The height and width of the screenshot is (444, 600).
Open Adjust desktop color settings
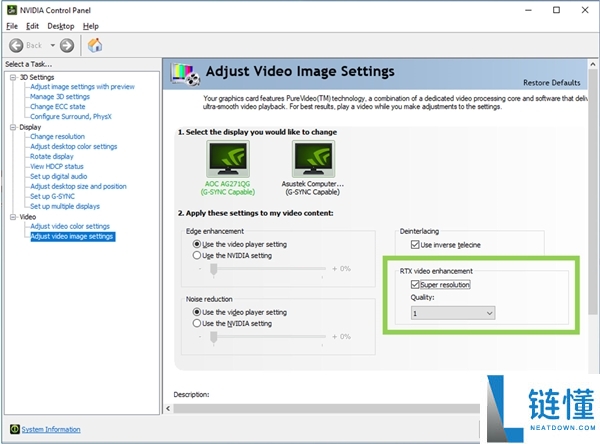coord(73,146)
